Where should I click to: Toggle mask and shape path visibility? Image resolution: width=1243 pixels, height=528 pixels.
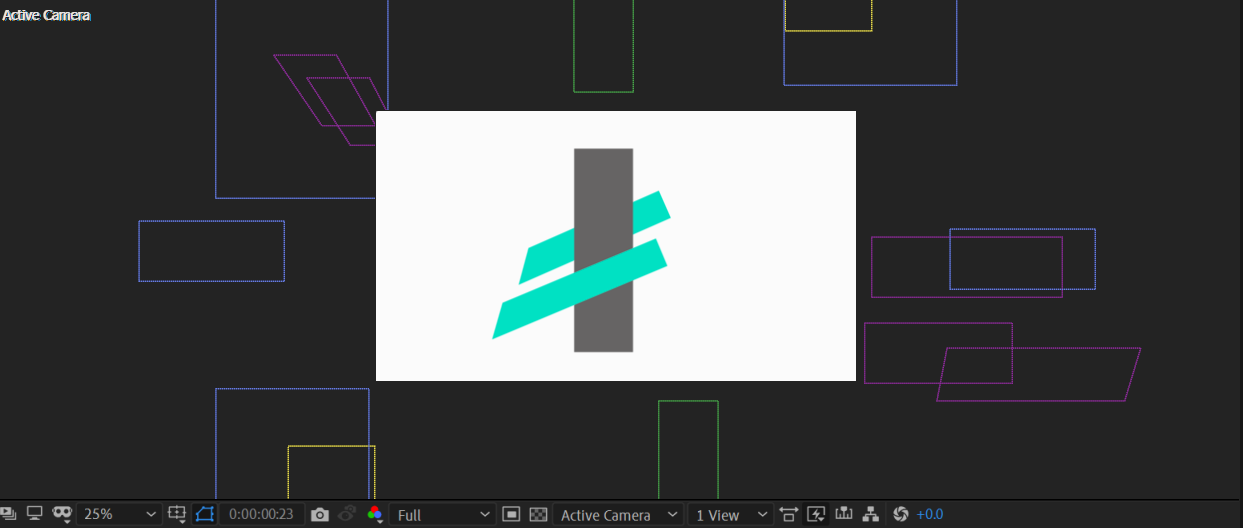tap(205, 514)
